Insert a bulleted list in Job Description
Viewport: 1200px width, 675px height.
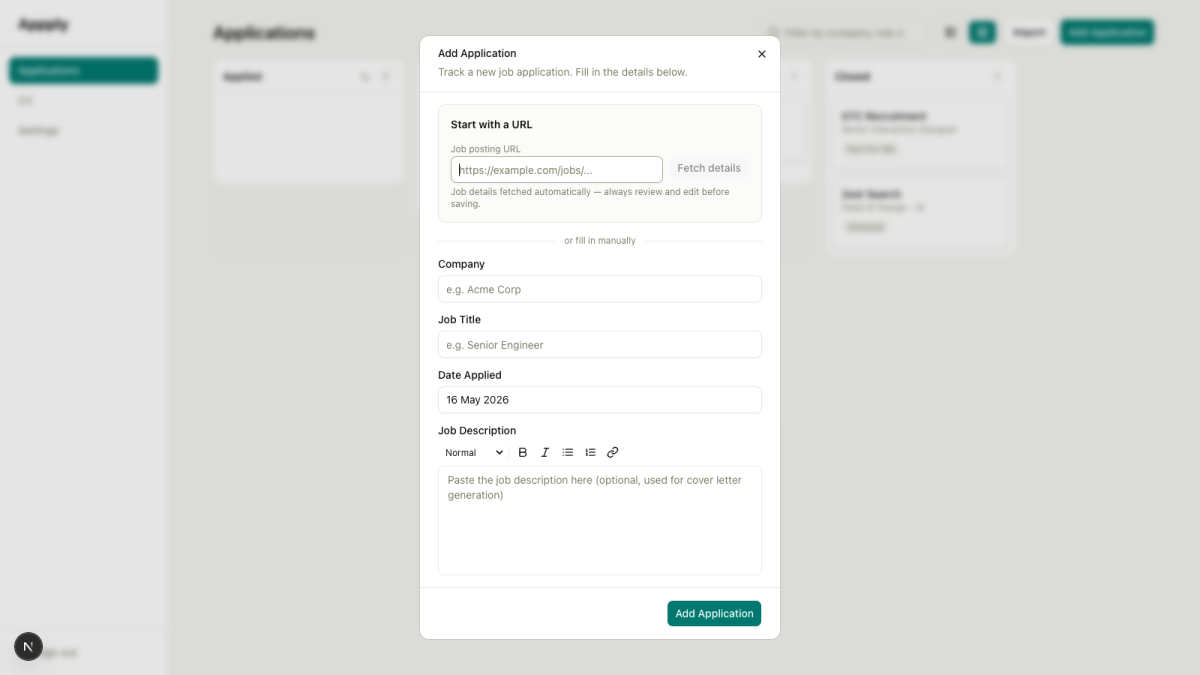tap(568, 453)
